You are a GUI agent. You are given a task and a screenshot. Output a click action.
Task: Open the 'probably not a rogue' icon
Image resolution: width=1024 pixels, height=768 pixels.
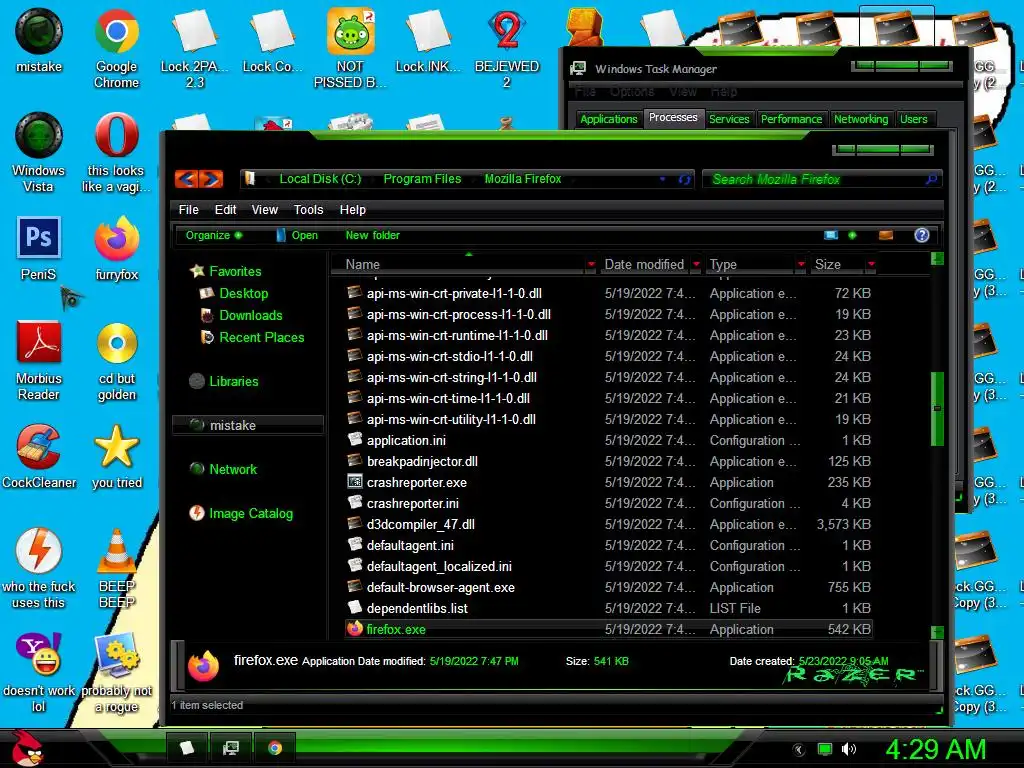(x=116, y=673)
